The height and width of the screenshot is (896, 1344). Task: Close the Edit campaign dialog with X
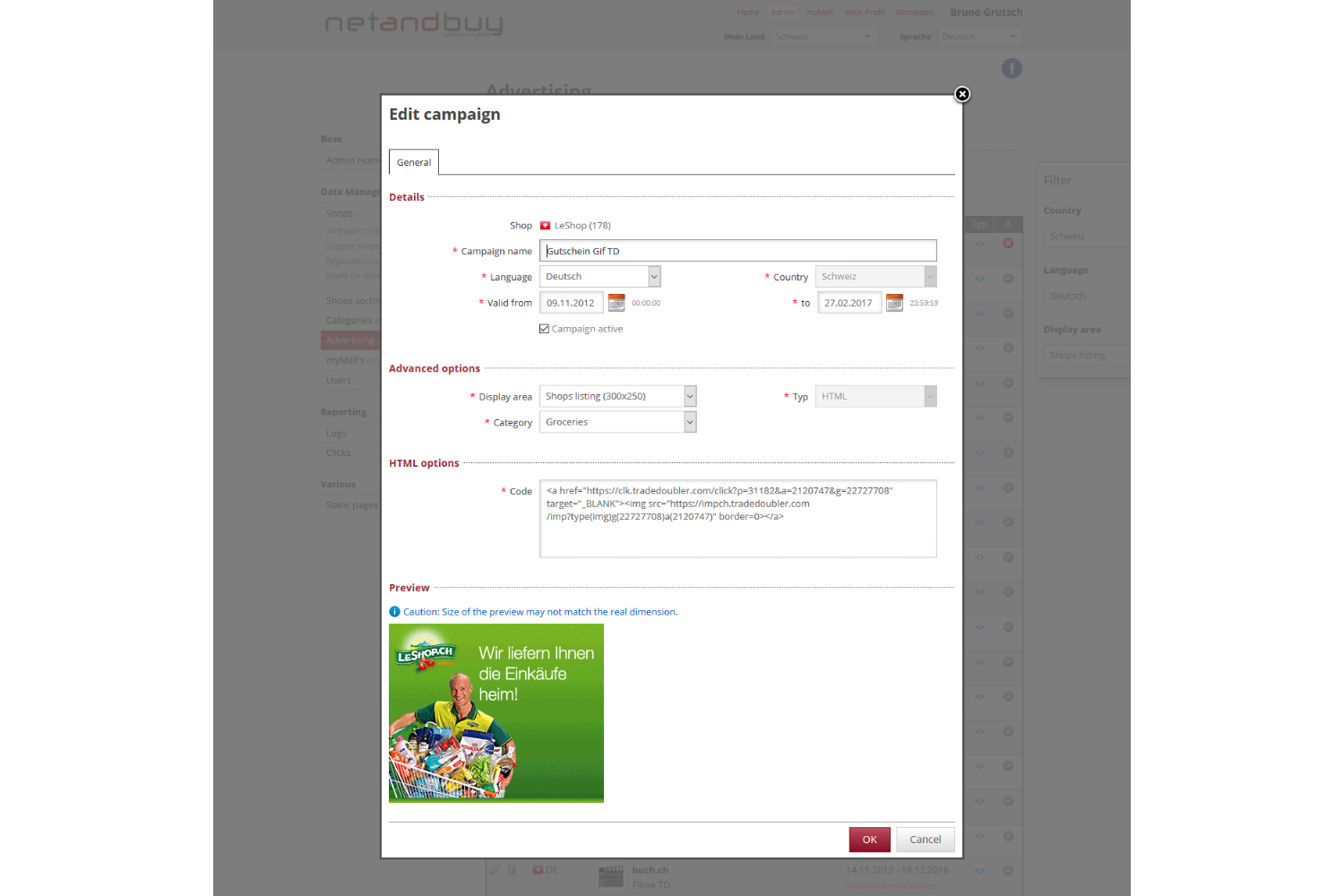click(x=962, y=94)
